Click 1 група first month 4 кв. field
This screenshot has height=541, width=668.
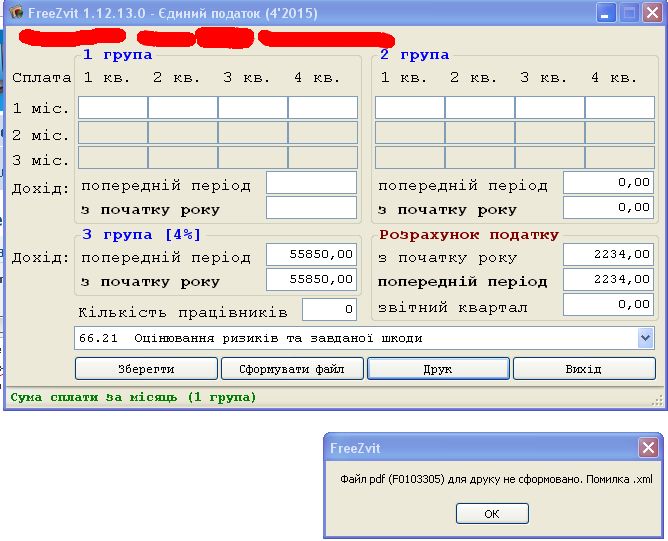click(x=323, y=108)
